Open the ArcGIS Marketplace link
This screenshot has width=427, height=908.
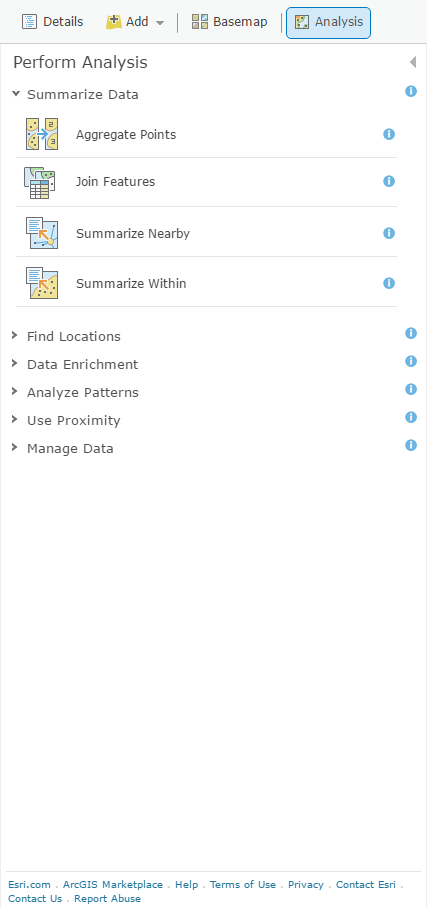pyautogui.click(x=113, y=884)
